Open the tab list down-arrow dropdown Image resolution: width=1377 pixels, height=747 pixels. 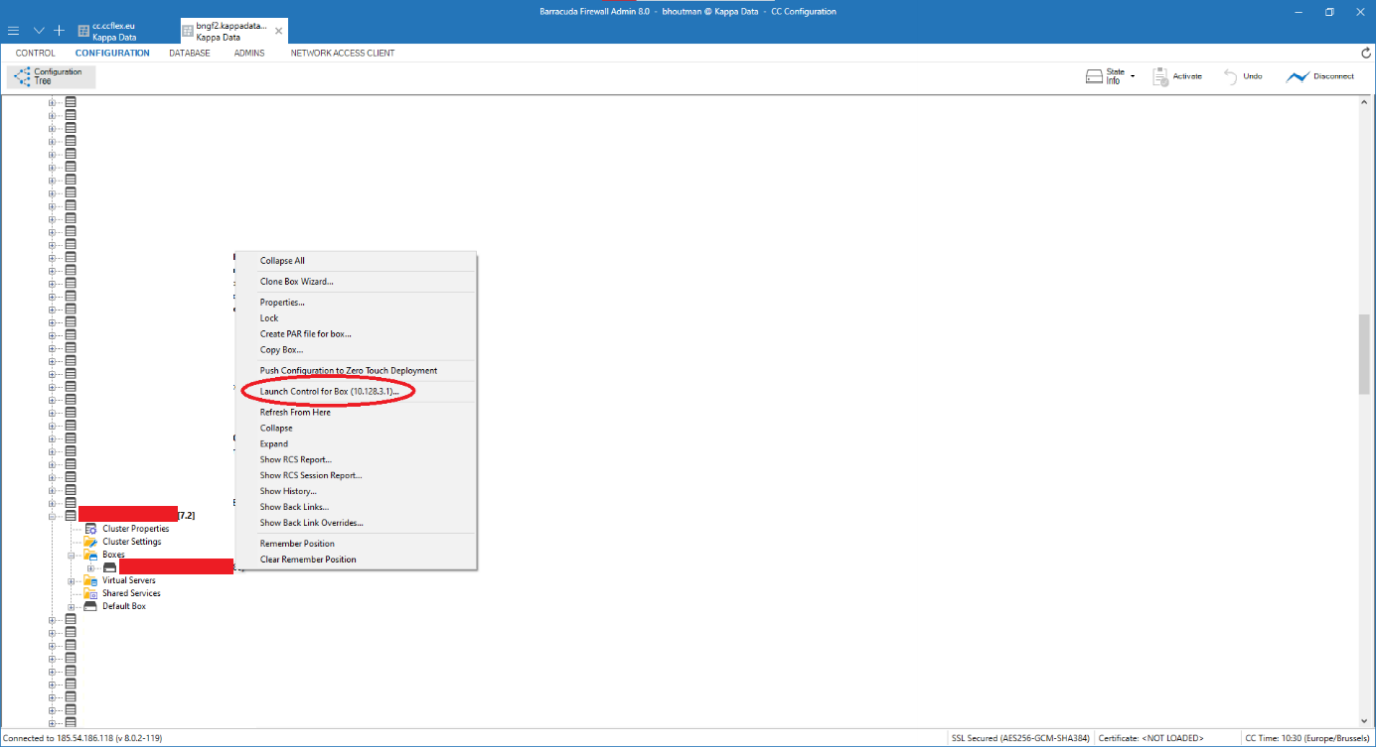pyautogui.click(x=39, y=31)
